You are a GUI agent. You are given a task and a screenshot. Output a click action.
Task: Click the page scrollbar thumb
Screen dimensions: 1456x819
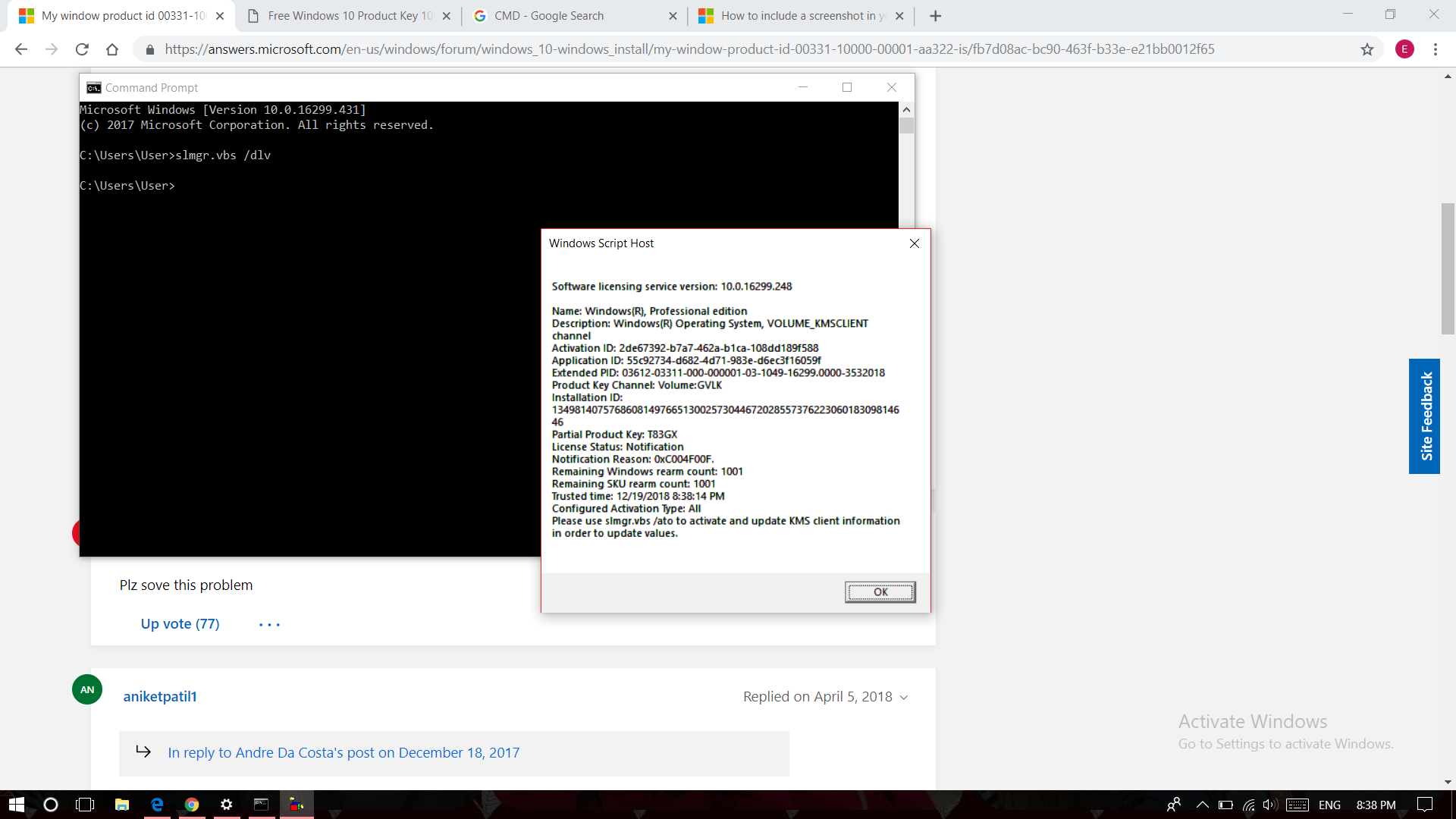point(1448,268)
